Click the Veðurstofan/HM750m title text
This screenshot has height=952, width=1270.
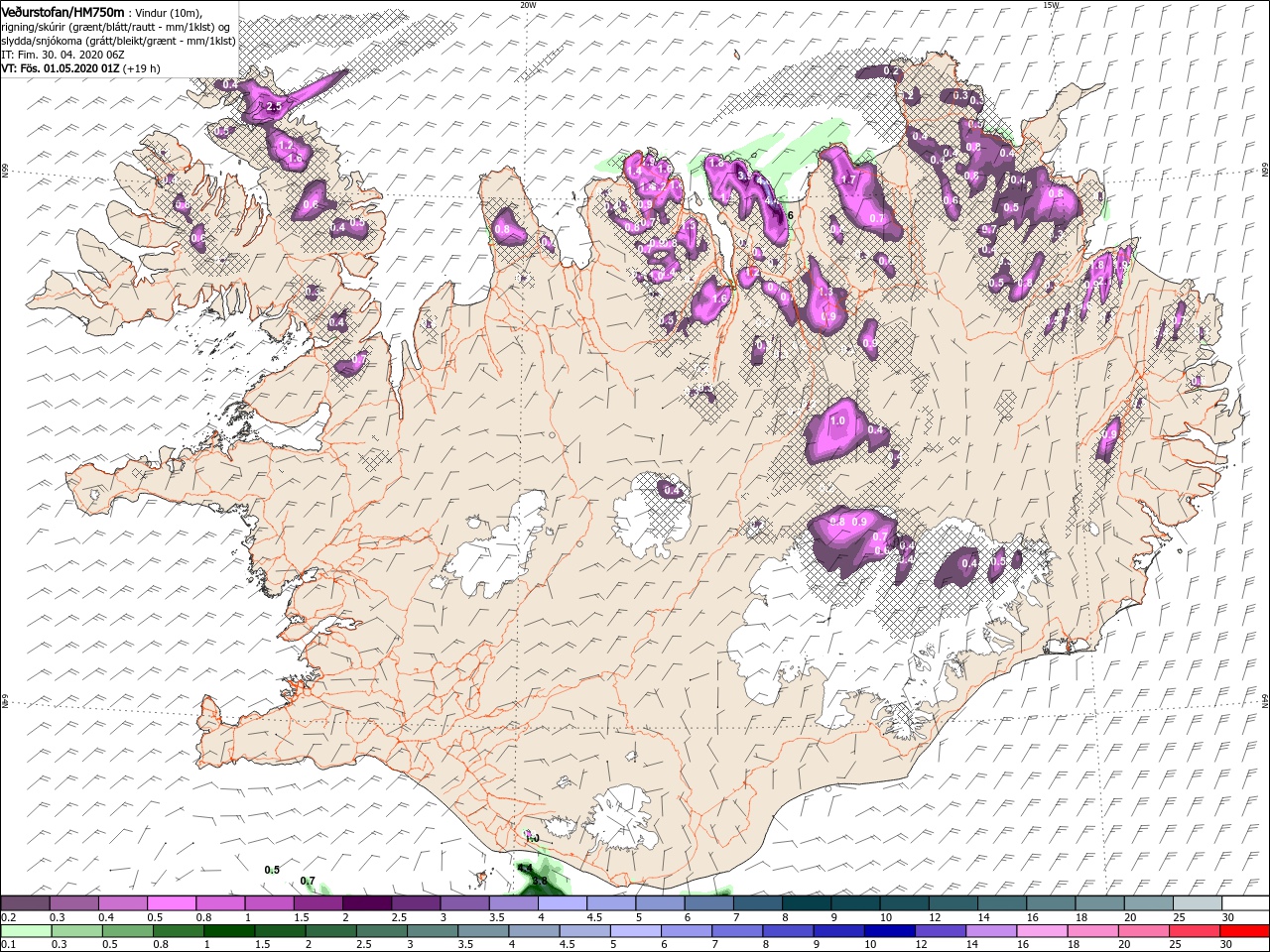(x=63, y=11)
